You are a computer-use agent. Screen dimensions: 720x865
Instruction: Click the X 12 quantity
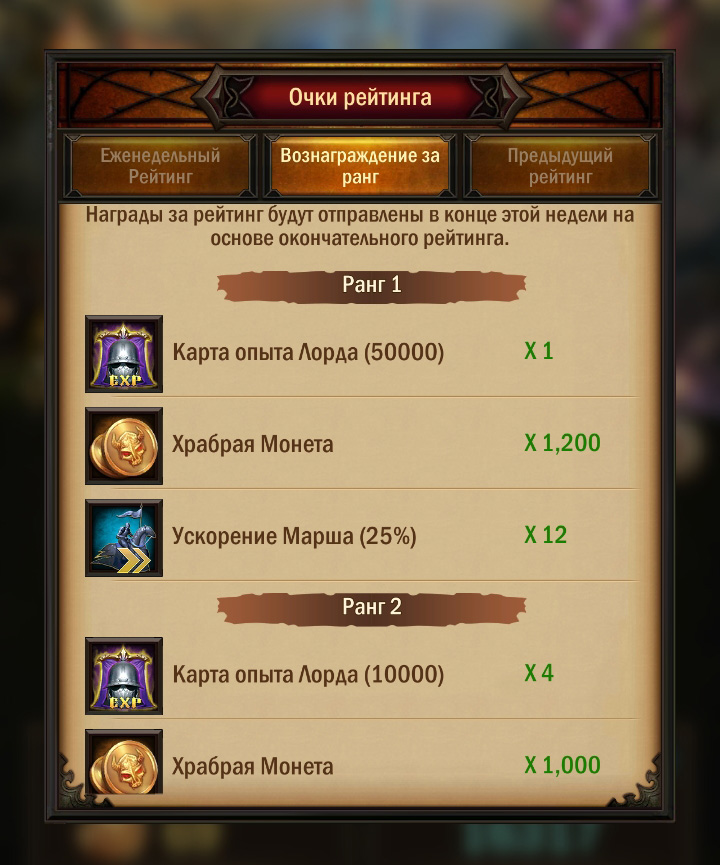(546, 535)
